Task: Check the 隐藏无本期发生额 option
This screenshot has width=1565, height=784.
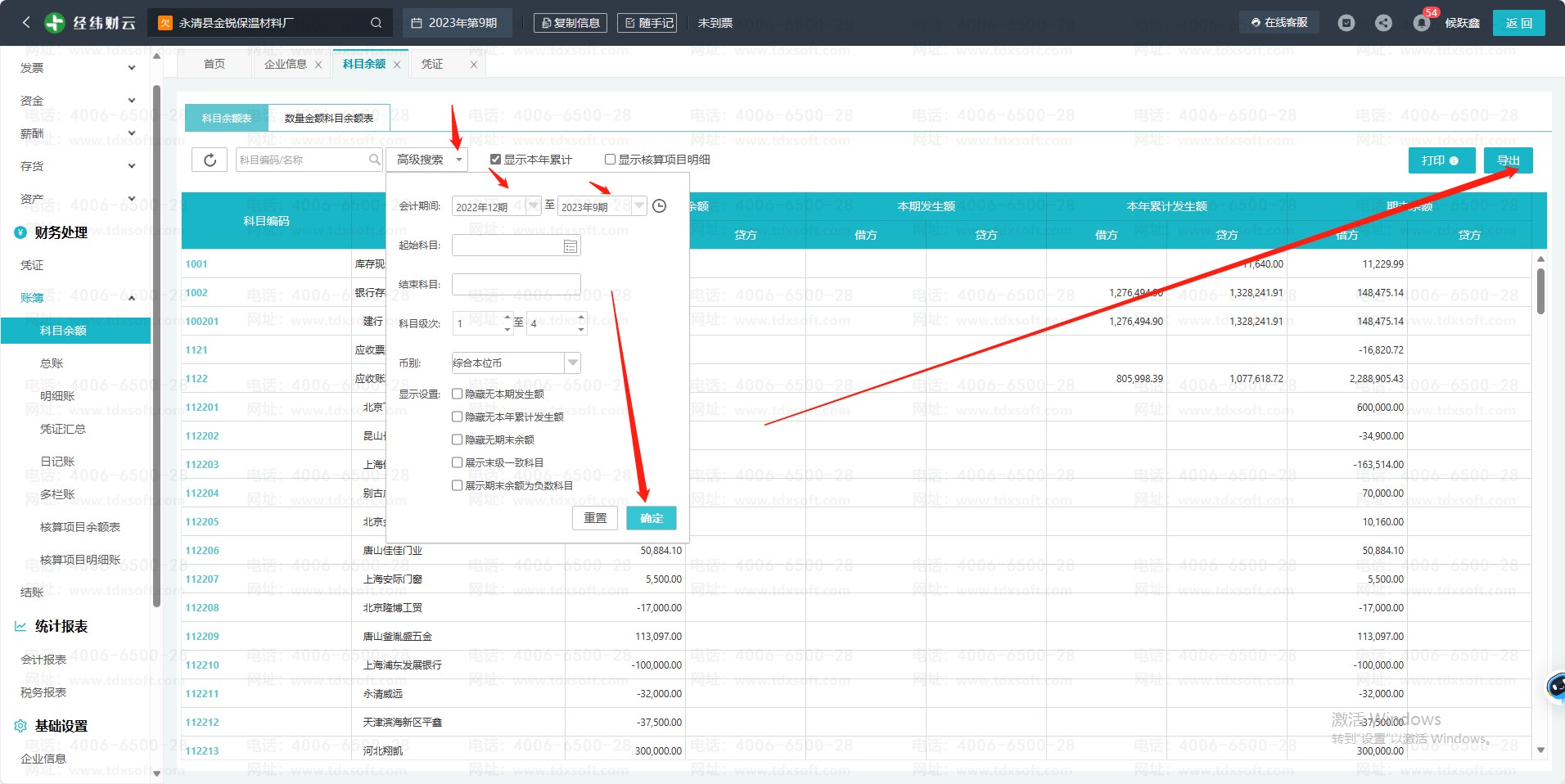Action: [458, 394]
